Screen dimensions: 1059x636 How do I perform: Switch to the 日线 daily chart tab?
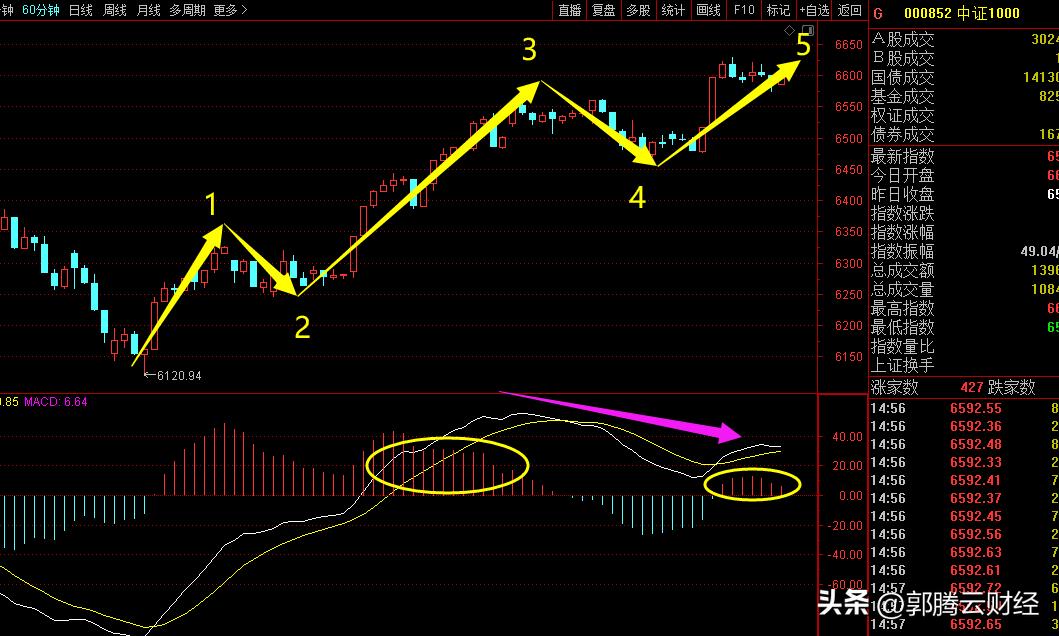click(81, 10)
